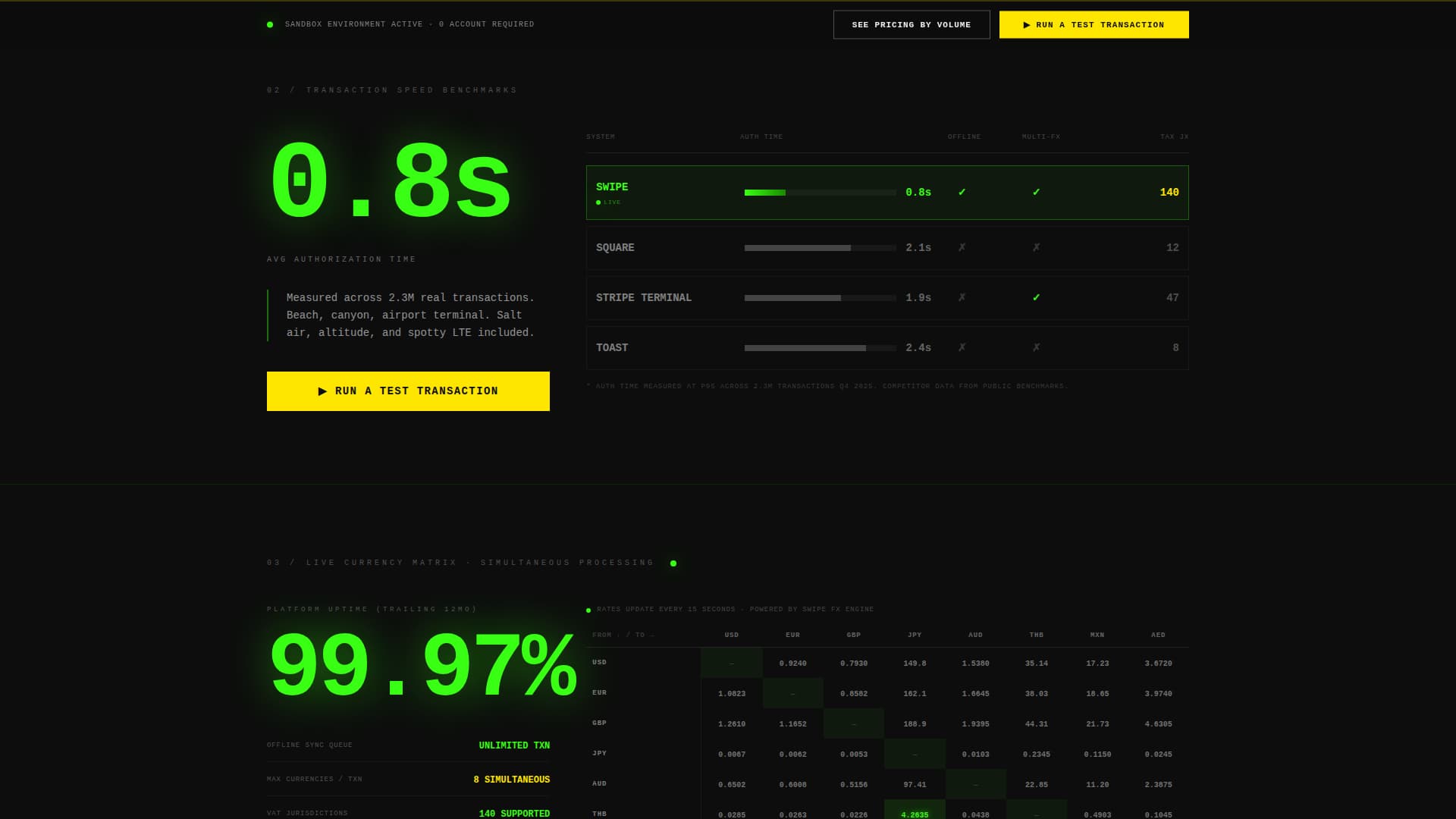Screen dimensions: 1456x819
Task: Click the Stripe Terminal multi-FX checkmark
Action: pos(1036,298)
